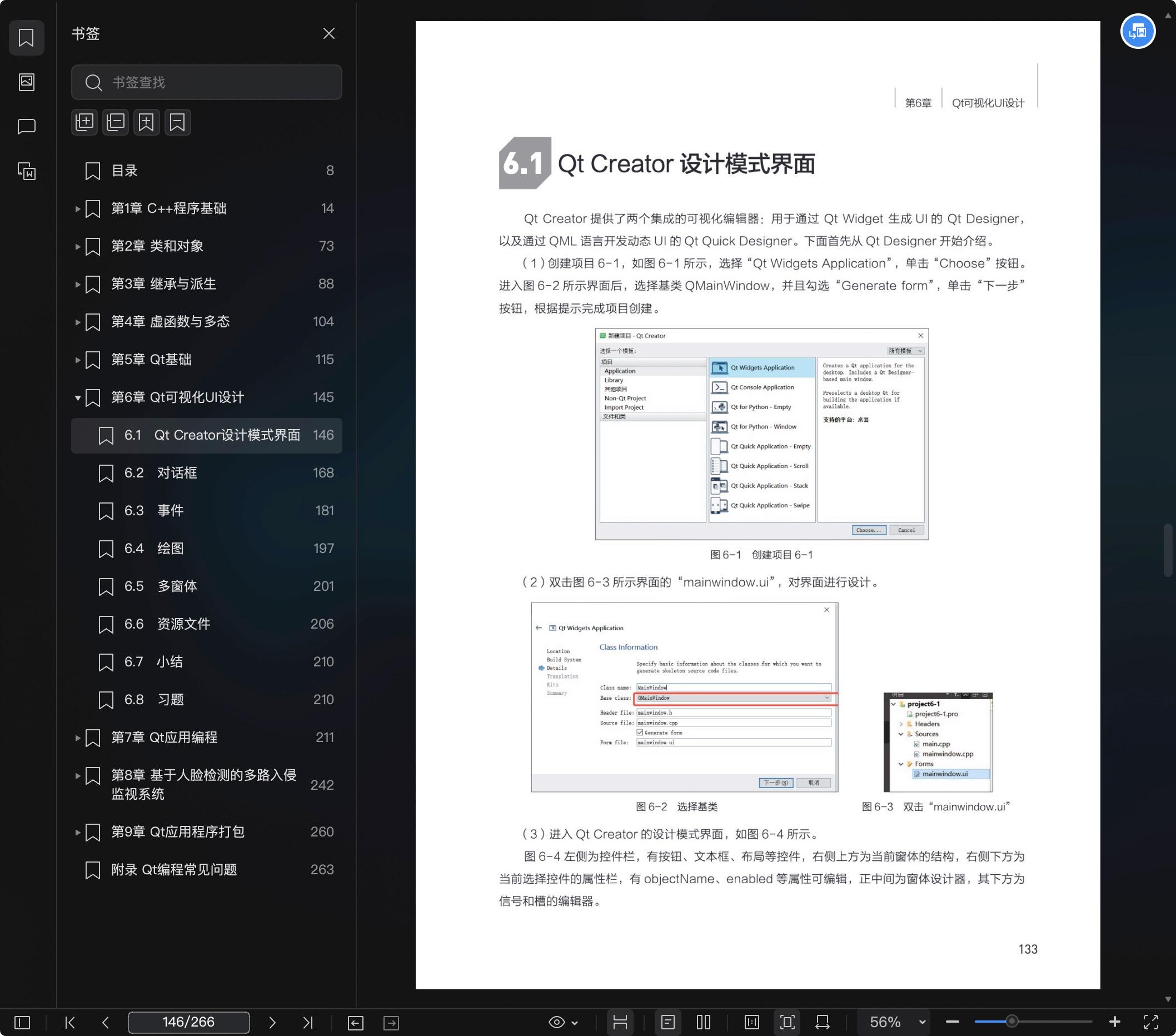Click the remove bookmark icon
This screenshot has width=1176, height=1036.
(178, 122)
